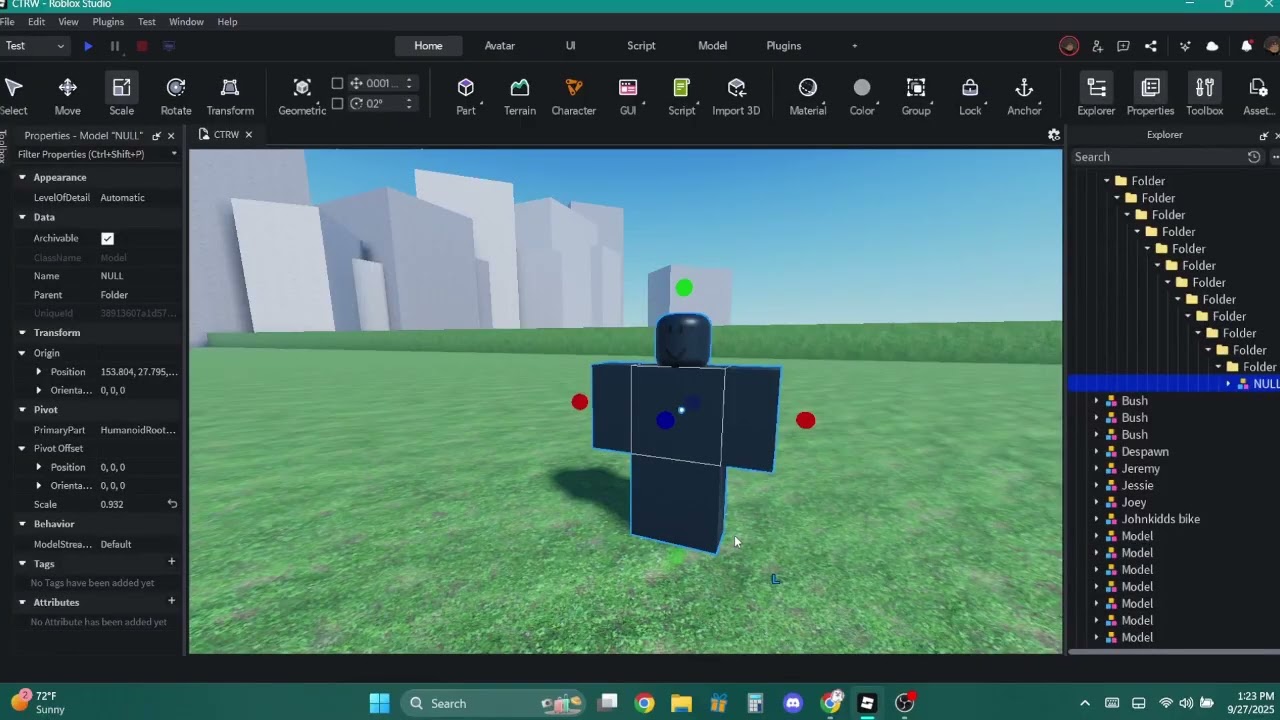Collapse the Pivot Offset group

click(x=22, y=448)
